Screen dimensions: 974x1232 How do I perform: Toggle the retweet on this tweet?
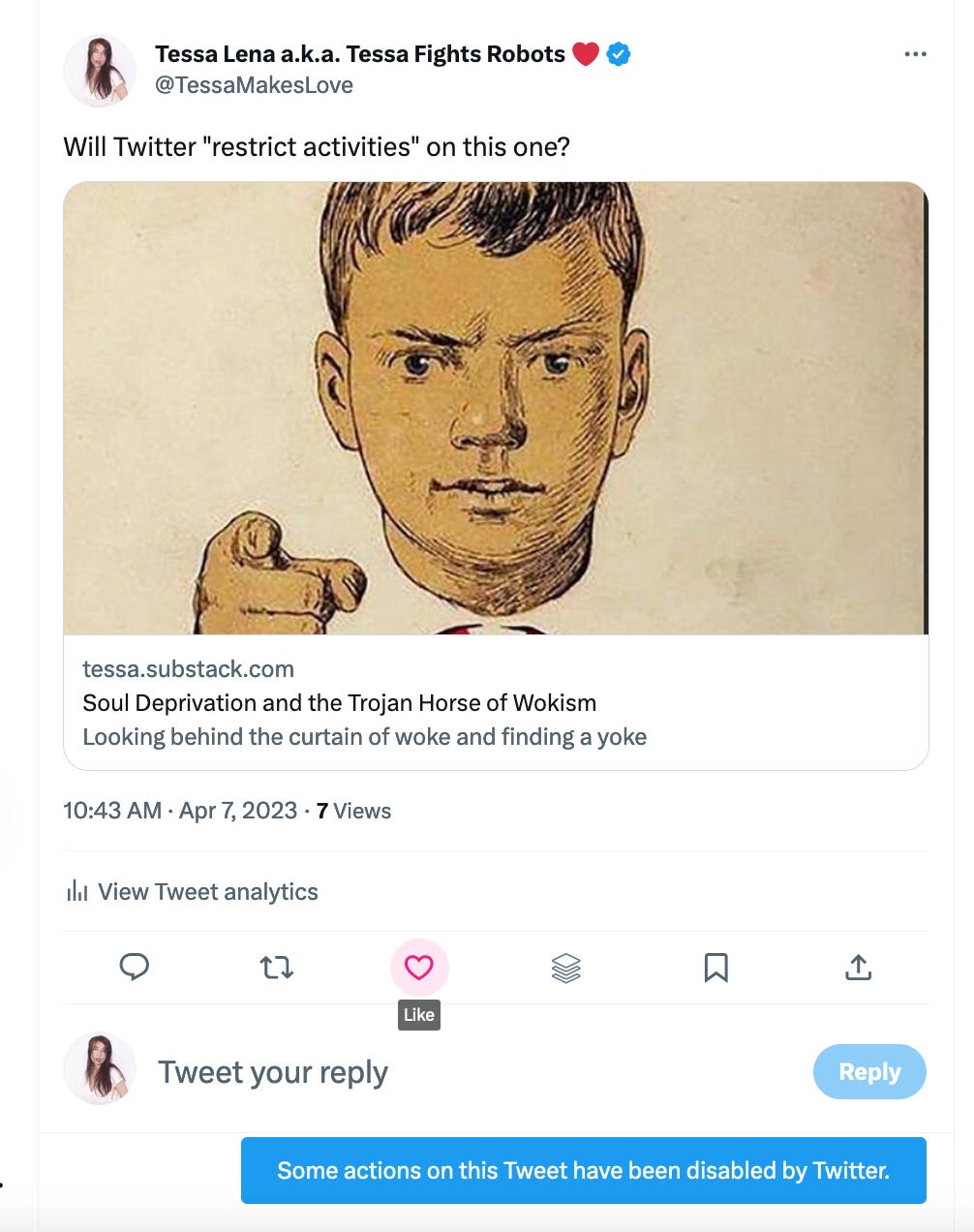(x=277, y=967)
